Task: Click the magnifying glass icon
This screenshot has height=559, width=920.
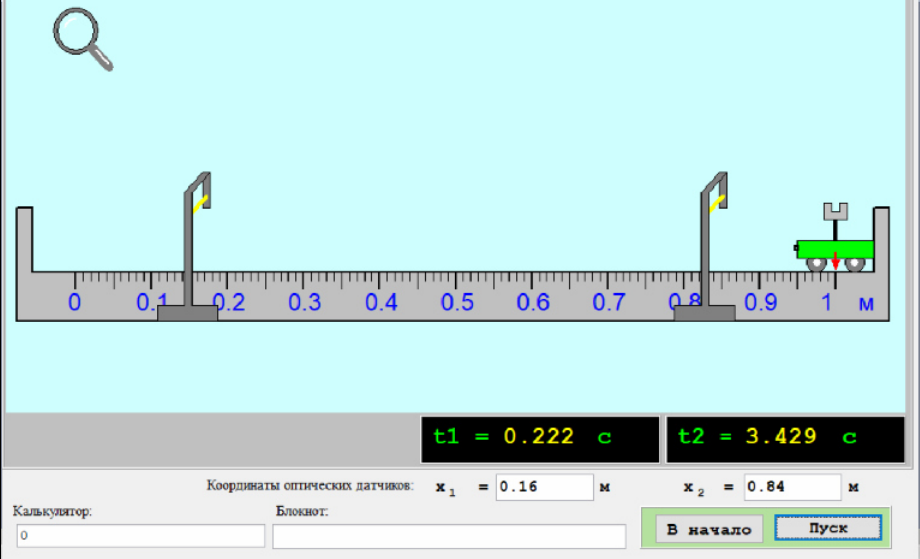Action: (83, 39)
